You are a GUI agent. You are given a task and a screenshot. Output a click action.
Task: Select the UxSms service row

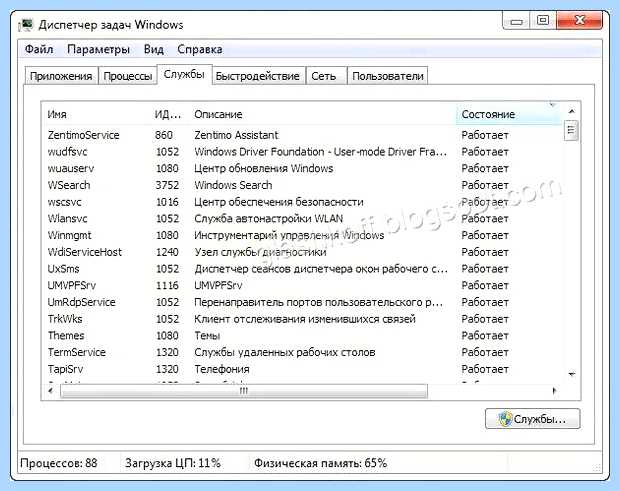[x=302, y=269]
